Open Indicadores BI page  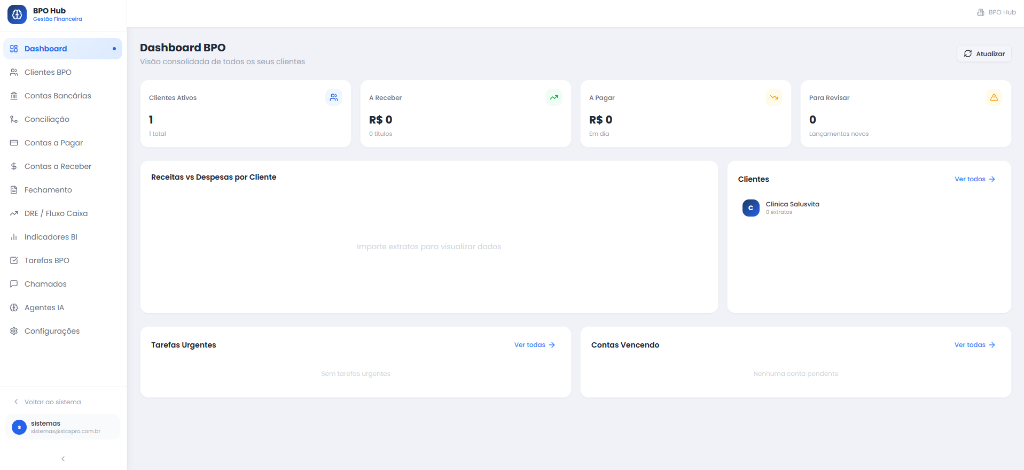[63, 237]
